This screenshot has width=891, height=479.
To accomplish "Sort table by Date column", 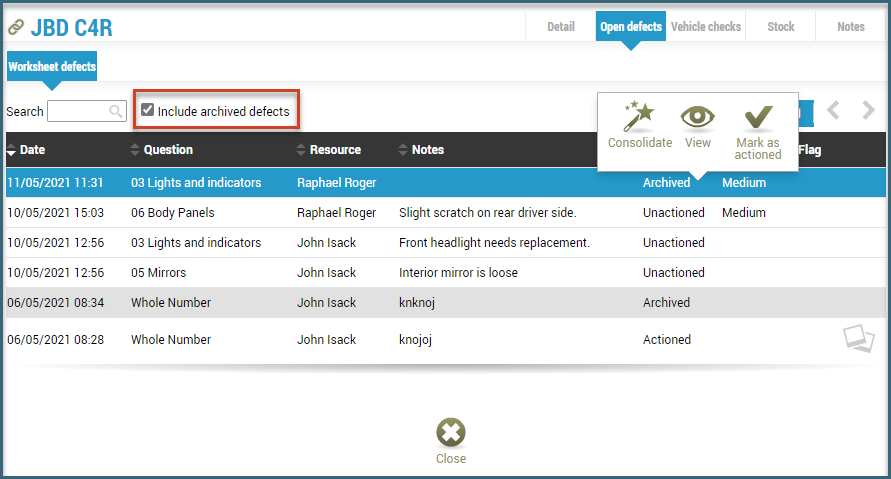I will pyautogui.click(x=26, y=150).
